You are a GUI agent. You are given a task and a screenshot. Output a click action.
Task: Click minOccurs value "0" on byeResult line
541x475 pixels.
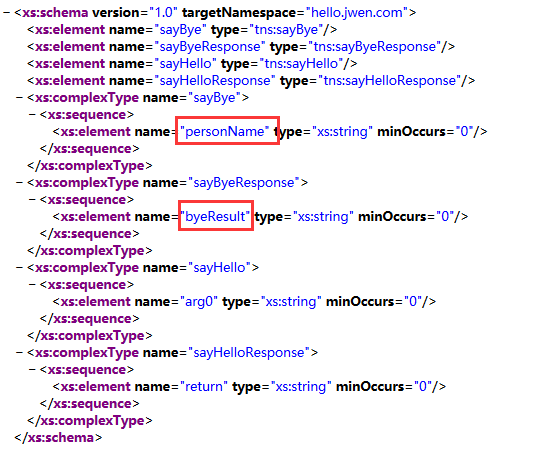[x=445, y=217]
